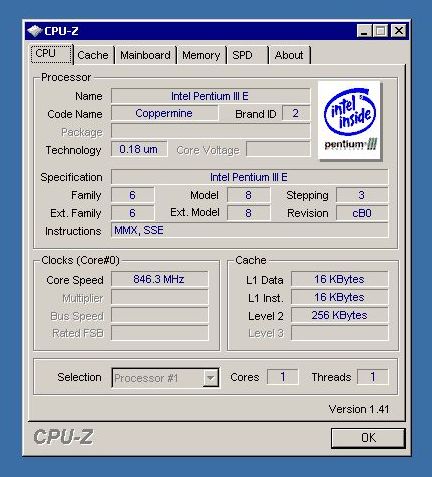Click the Brand ID value 2
Screen dimensions: 432x477
click(296, 113)
